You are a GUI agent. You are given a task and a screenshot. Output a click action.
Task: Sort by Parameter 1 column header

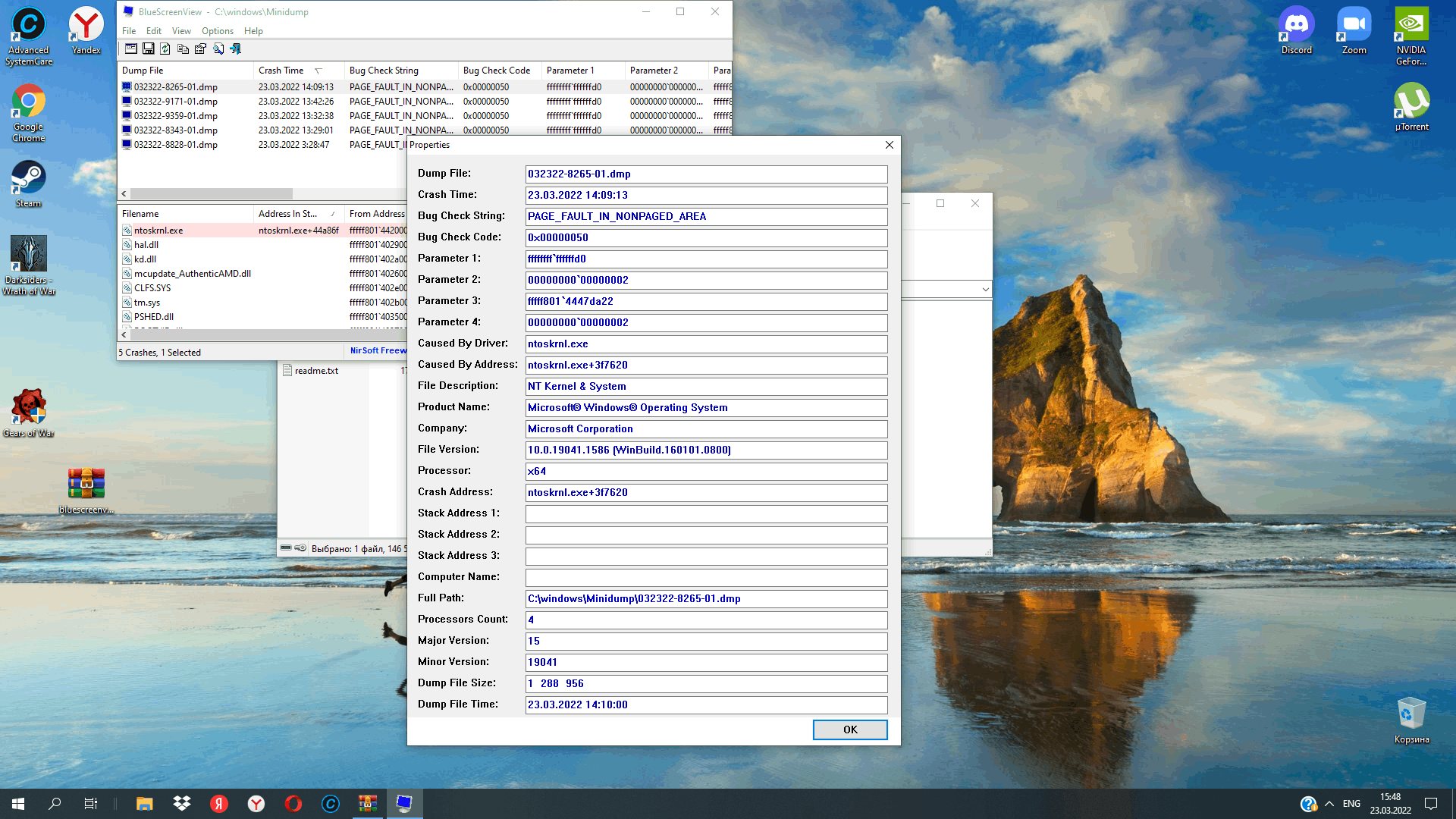click(583, 71)
